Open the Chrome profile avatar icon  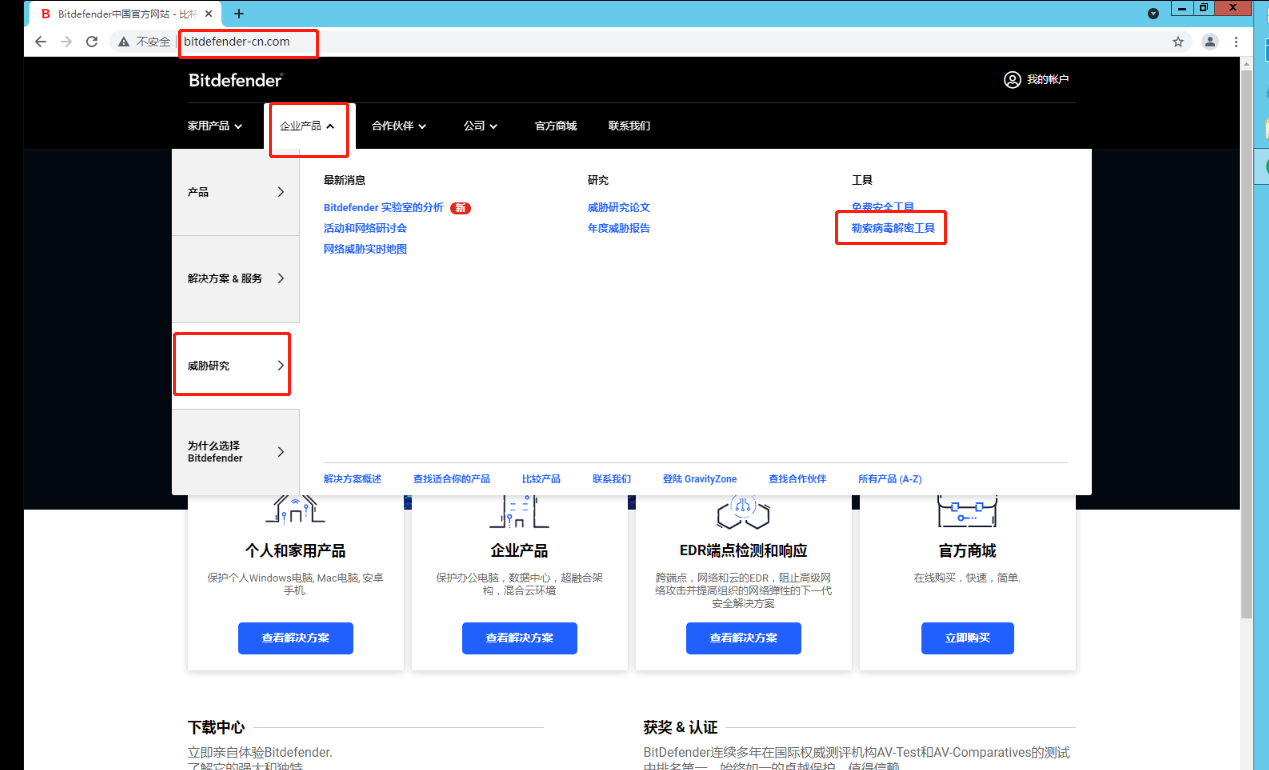point(1210,42)
